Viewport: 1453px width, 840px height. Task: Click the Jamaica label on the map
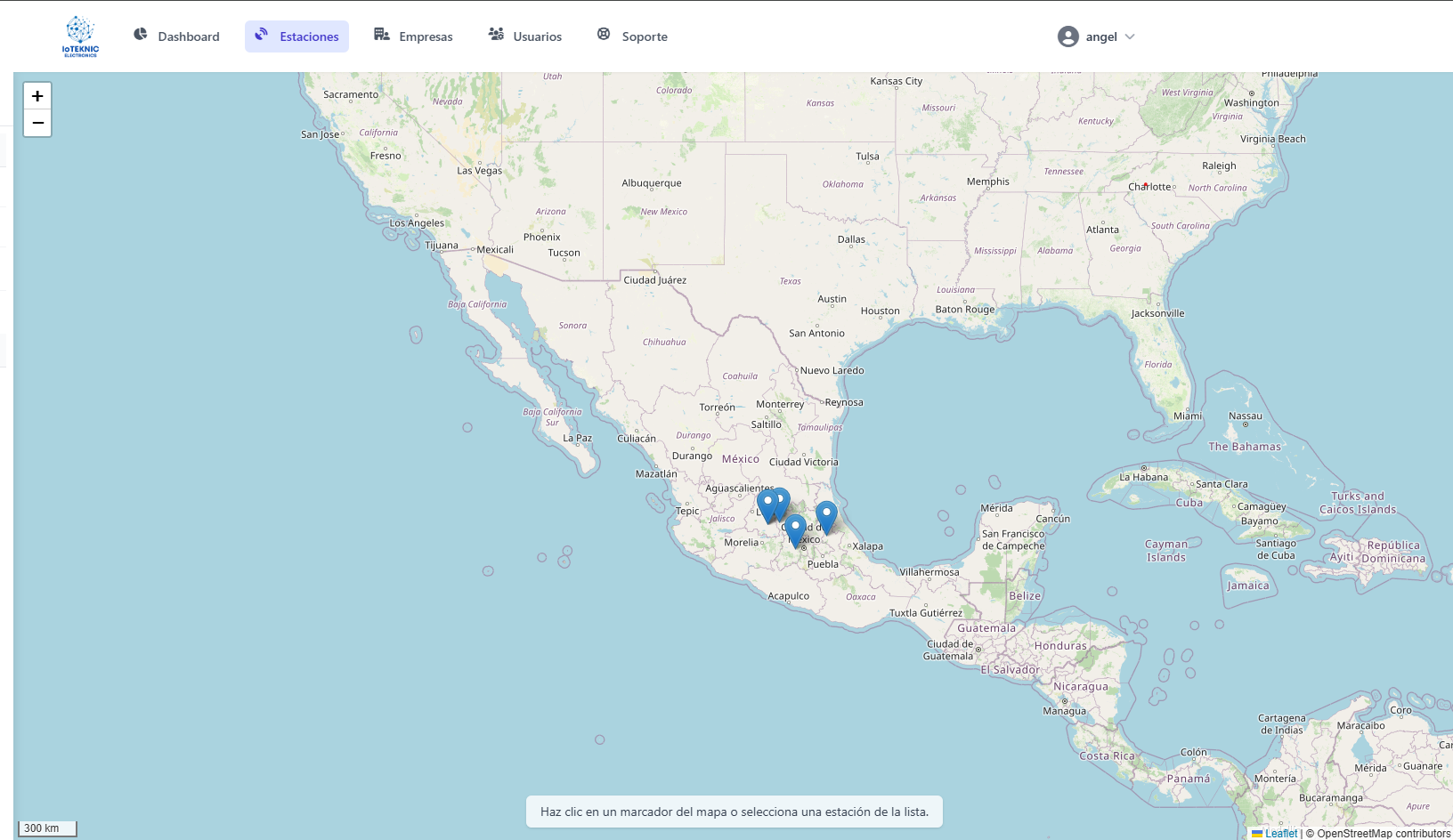click(1248, 586)
